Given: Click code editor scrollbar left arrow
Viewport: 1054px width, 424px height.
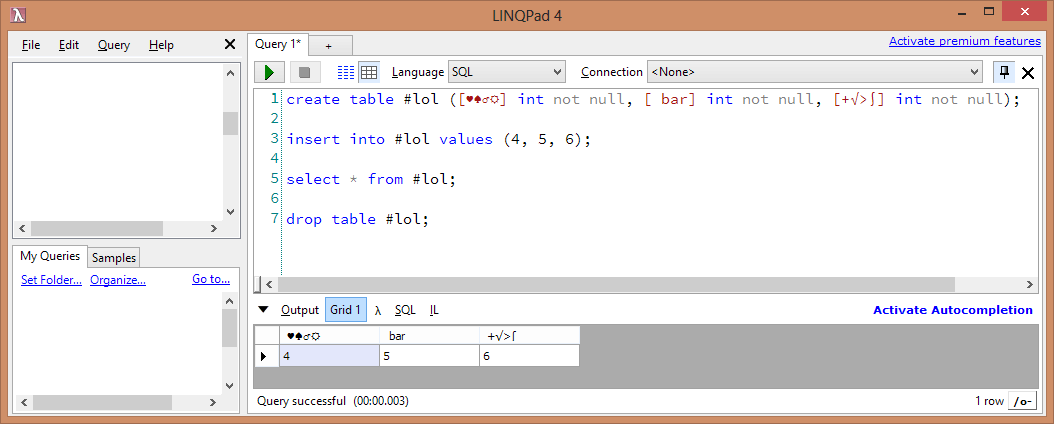Looking at the screenshot, I should point(269,284).
